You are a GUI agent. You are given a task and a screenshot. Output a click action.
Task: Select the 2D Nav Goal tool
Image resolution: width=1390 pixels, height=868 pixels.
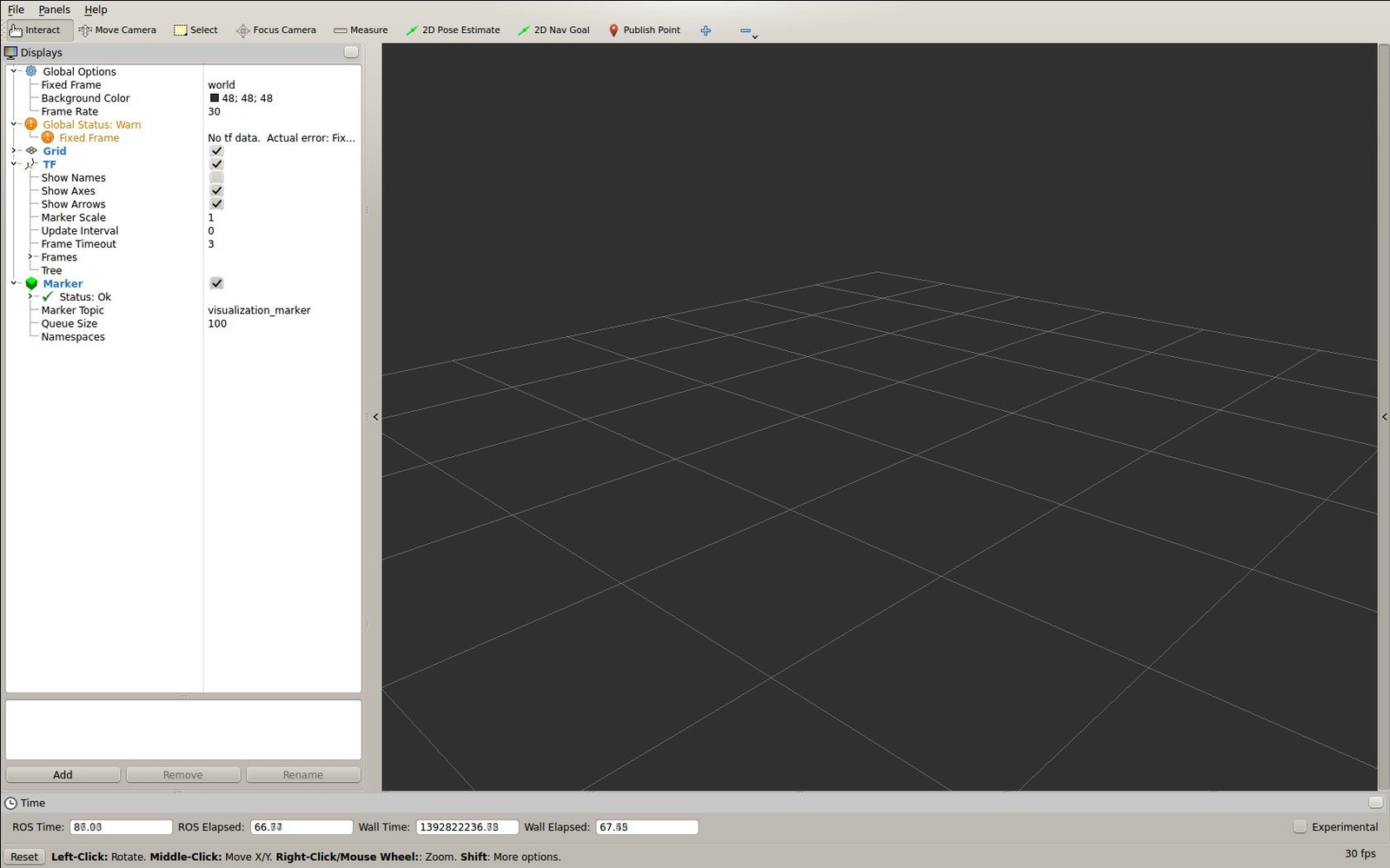[553, 30]
